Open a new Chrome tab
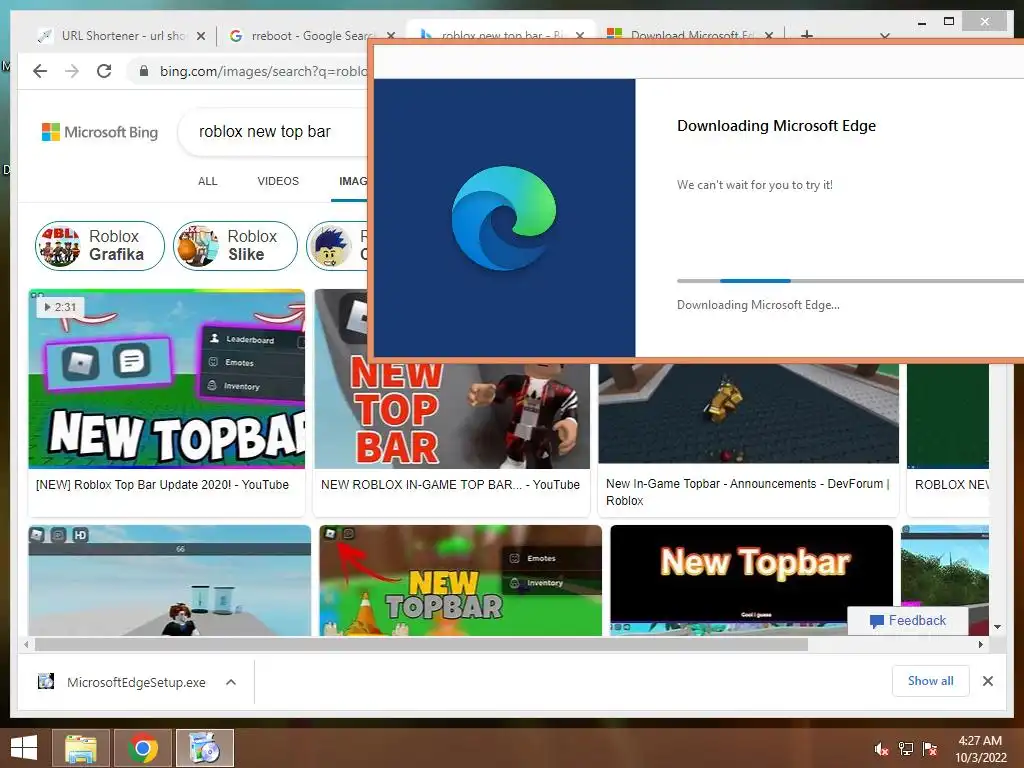The width and height of the screenshot is (1024, 768). (x=807, y=35)
